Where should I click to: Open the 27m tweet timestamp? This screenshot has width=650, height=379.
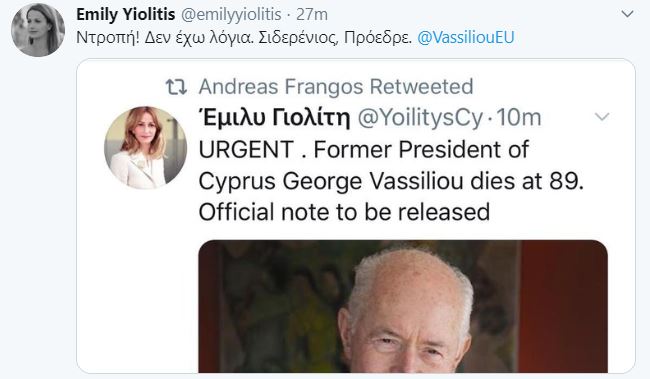click(x=312, y=15)
